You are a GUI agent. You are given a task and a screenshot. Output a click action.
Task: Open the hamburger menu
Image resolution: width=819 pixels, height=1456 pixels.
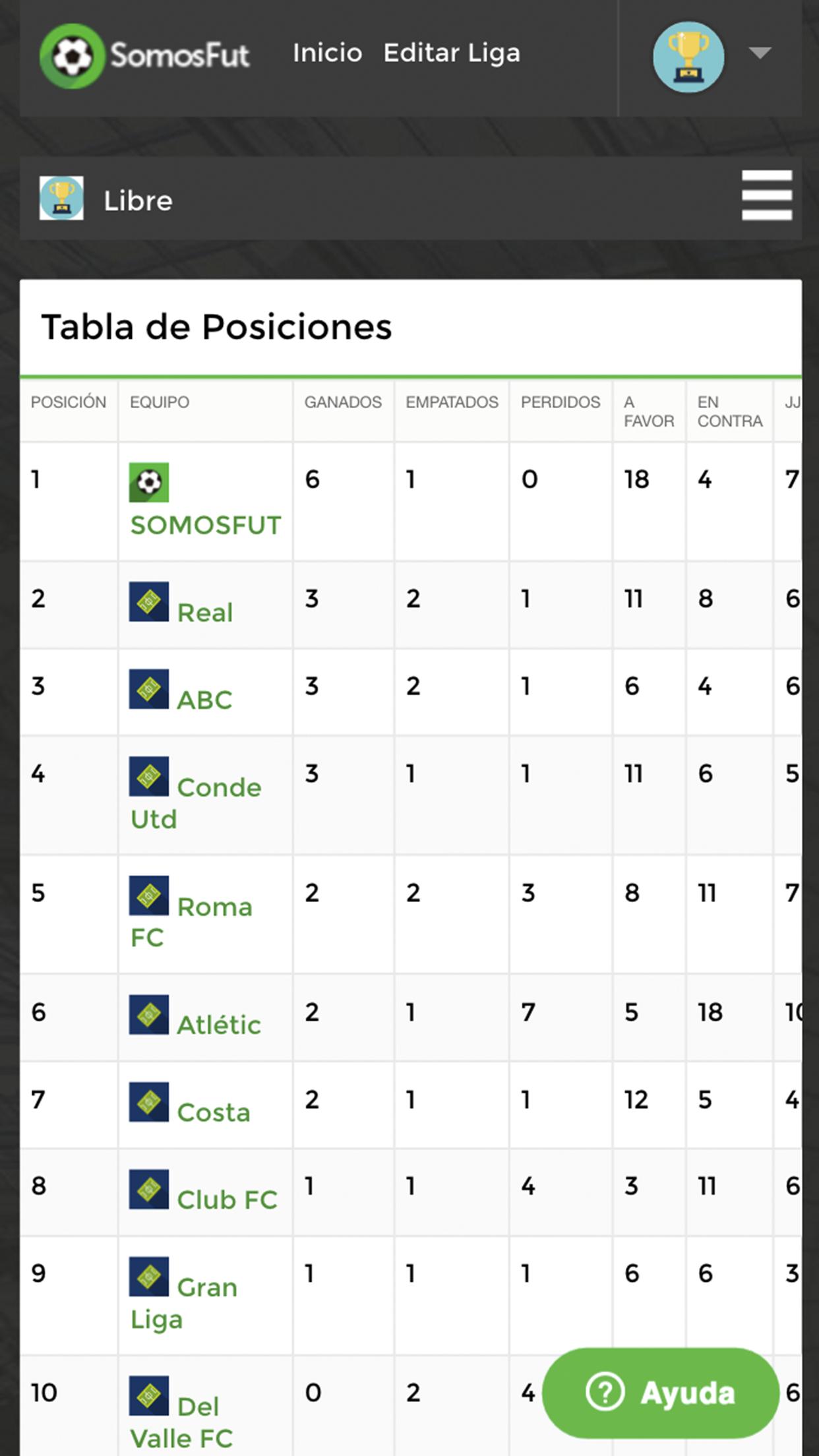[x=766, y=195]
